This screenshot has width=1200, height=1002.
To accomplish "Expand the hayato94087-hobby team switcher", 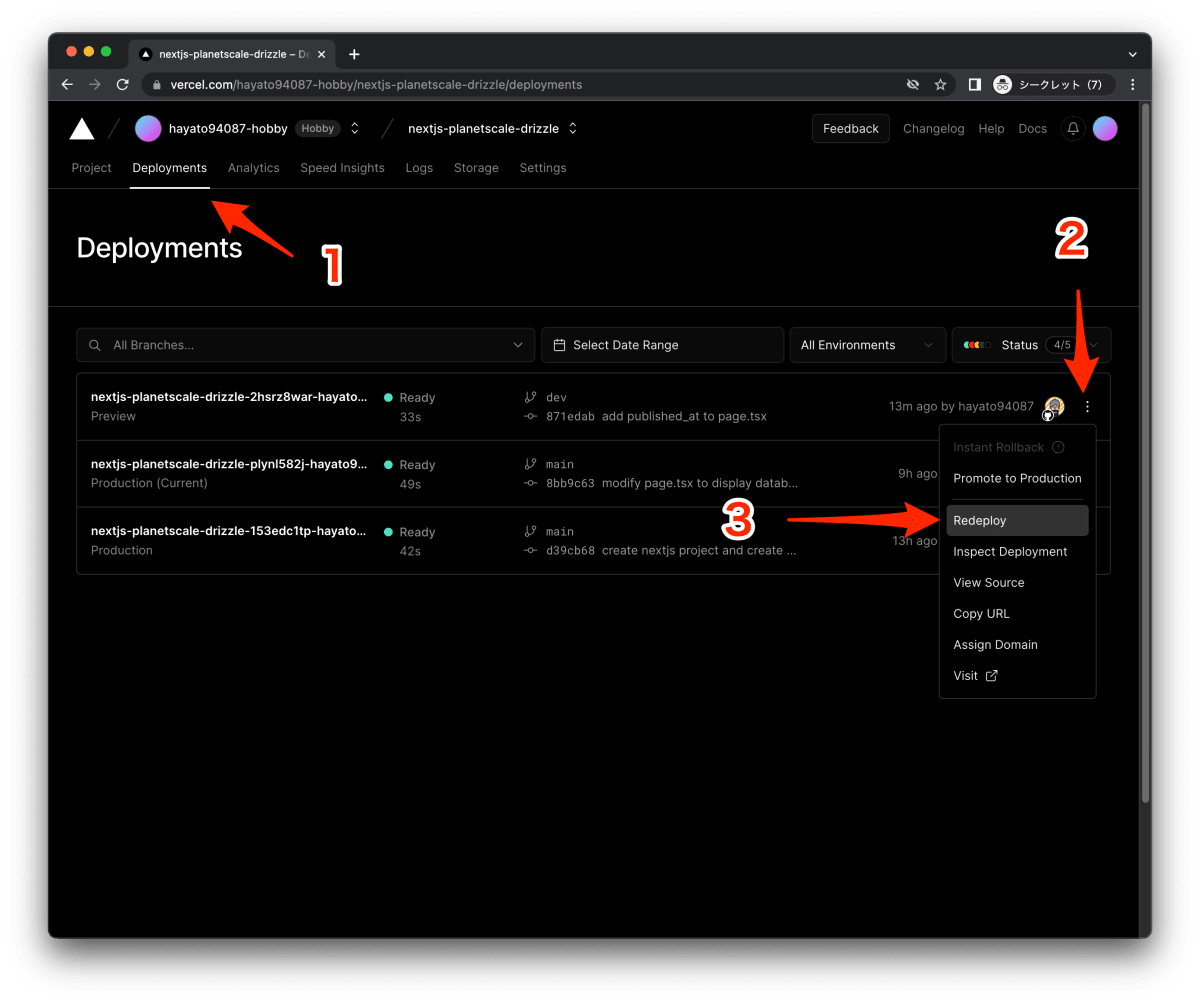I will point(354,128).
